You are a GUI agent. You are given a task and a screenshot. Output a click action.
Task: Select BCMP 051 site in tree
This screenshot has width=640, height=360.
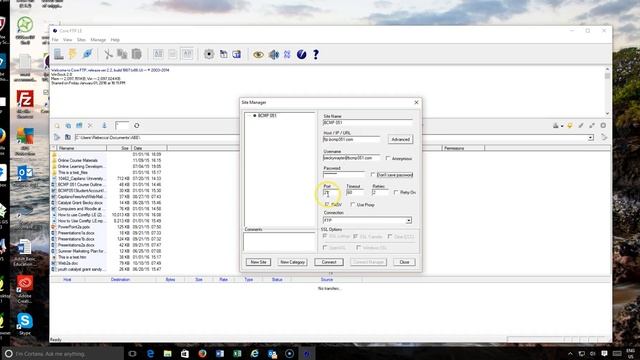coord(267,116)
